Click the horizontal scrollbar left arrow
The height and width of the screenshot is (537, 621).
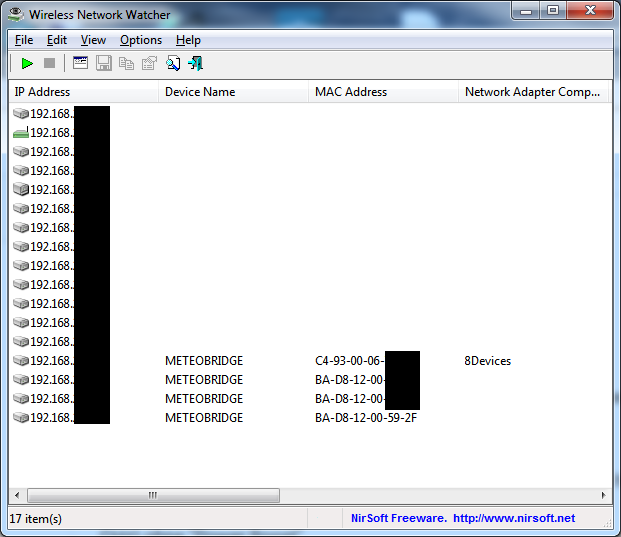pos(17,495)
